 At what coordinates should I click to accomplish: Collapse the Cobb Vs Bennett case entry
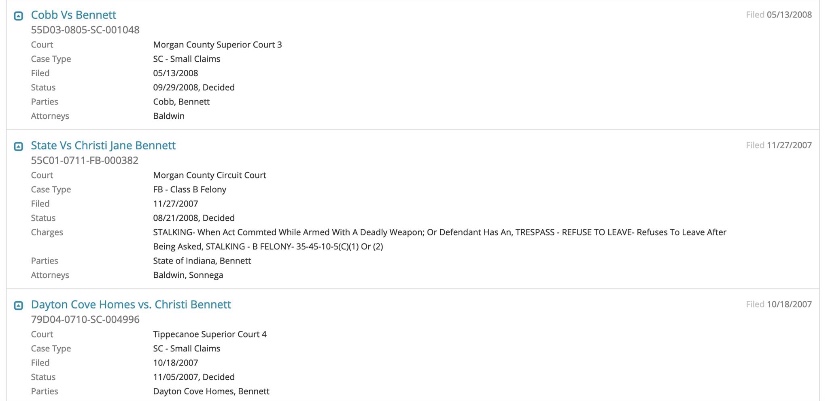tap(18, 17)
